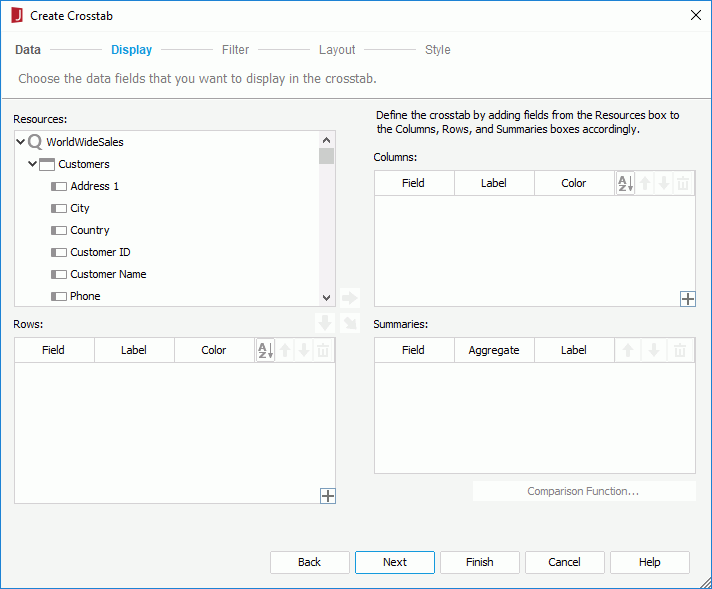Viewport: 712px width, 589px height.
Task: Select the Country field in Resources
Action: coord(89,230)
